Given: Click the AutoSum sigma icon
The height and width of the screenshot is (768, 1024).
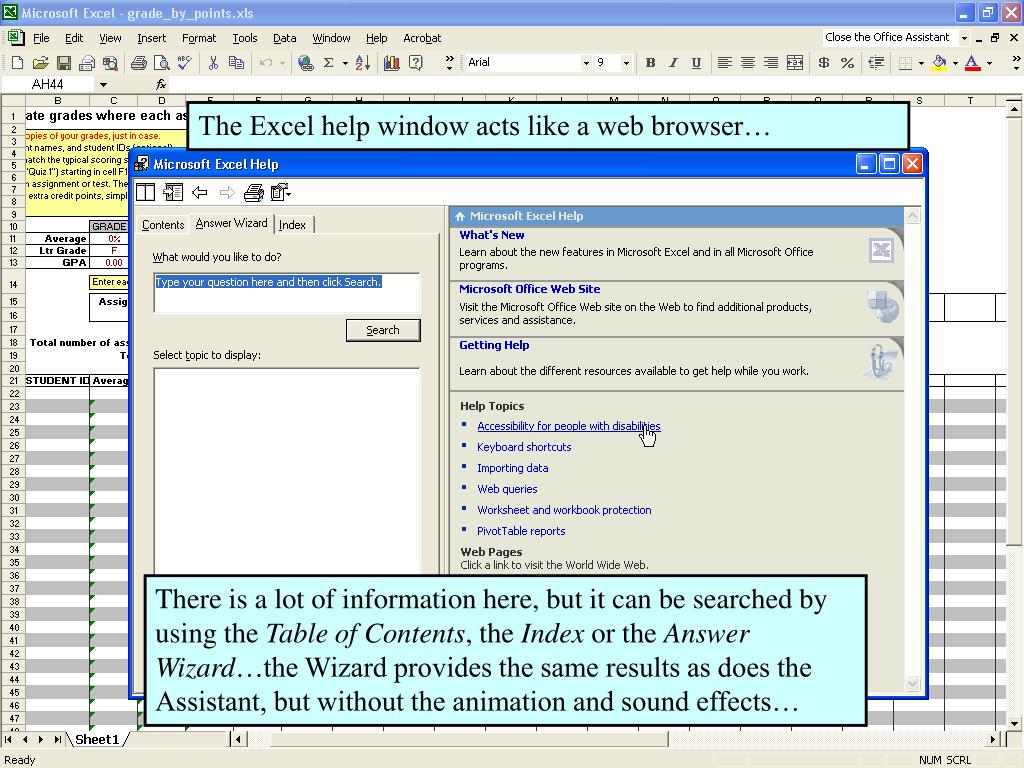Looking at the screenshot, I should 328,63.
